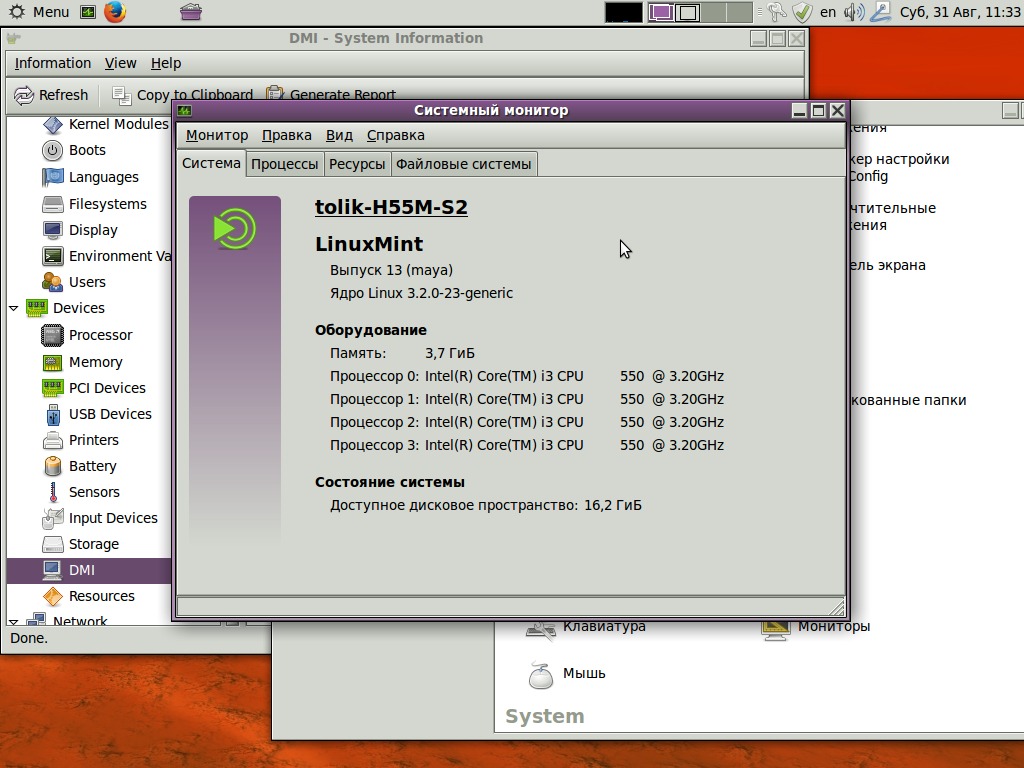This screenshot has width=1024, height=768.
Task: Select the Система tab
Action: 212,163
